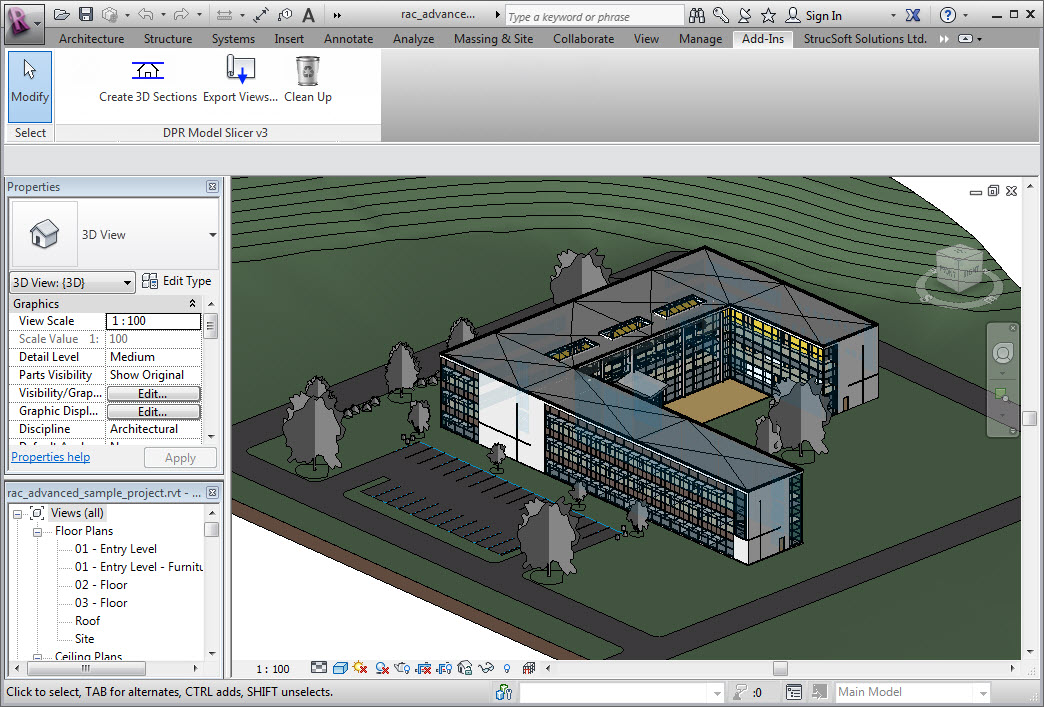Viewport: 1044px width, 707px height.
Task: Click the Create 3D Sections icon
Action: click(x=147, y=71)
